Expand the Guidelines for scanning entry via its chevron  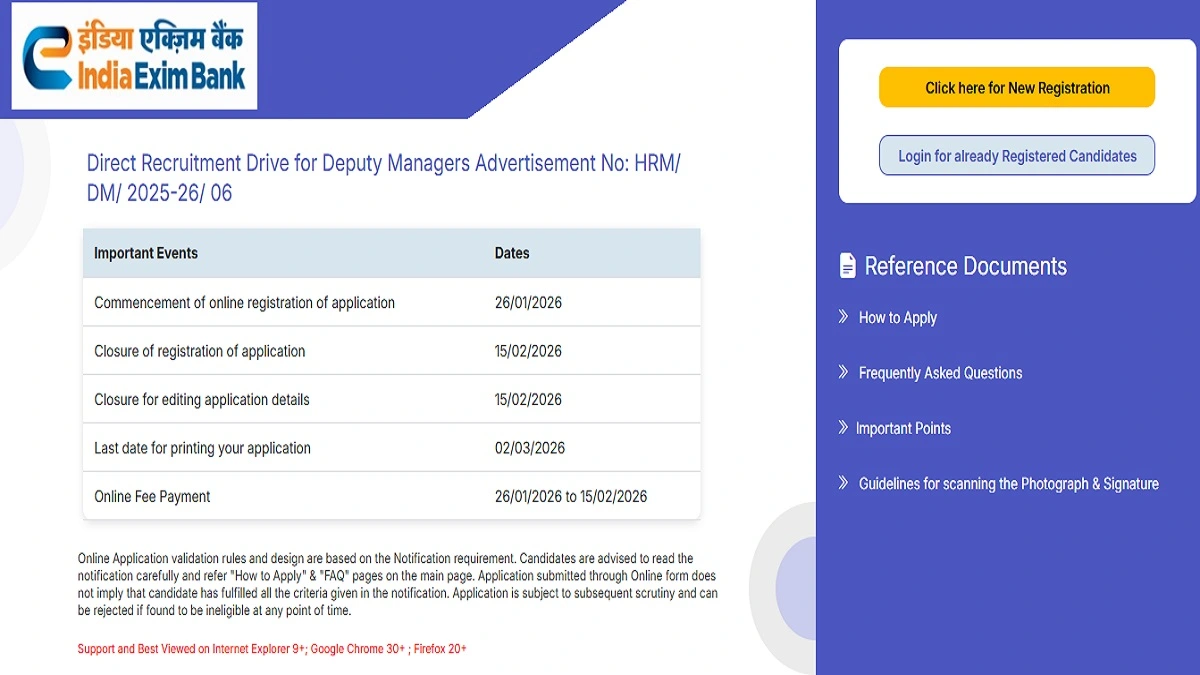(x=843, y=482)
